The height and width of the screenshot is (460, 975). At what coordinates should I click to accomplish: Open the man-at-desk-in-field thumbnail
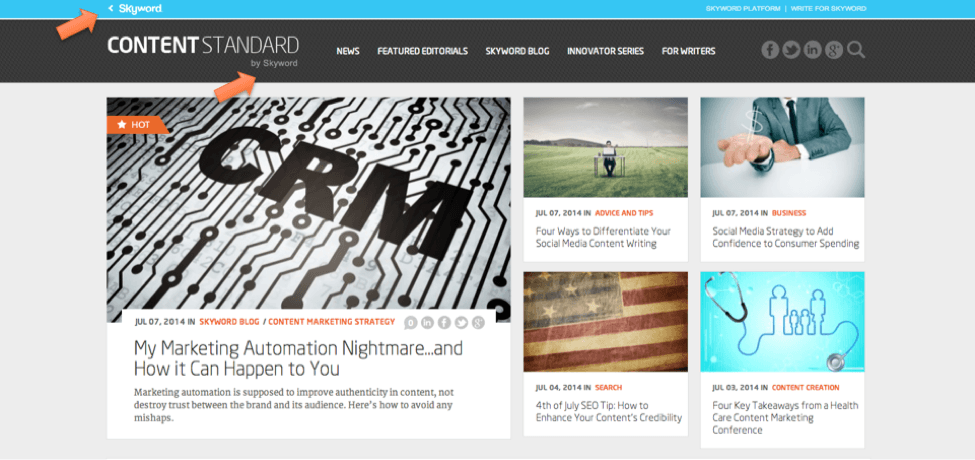606,147
